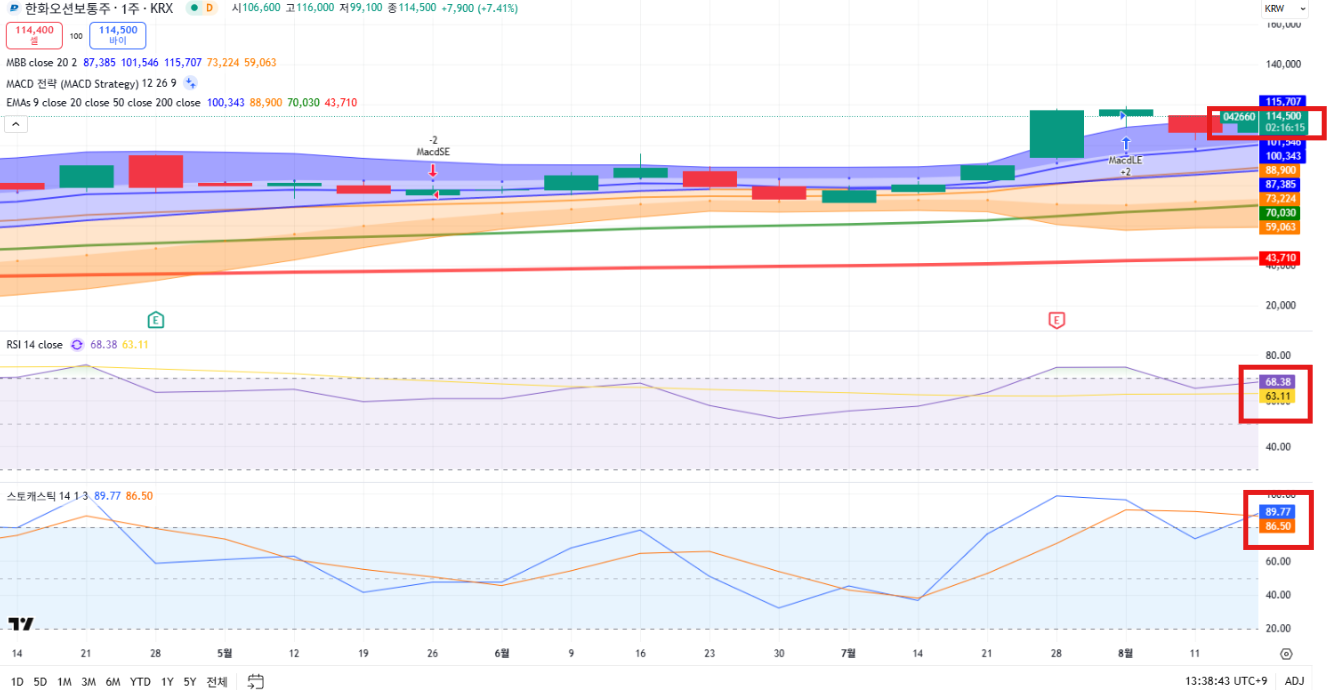
Task: Click the 042660 symbol price label
Action: [x=1239, y=116]
